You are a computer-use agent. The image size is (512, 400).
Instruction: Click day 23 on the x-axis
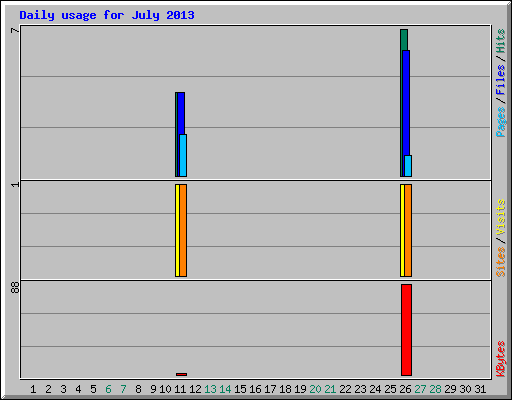360,389
